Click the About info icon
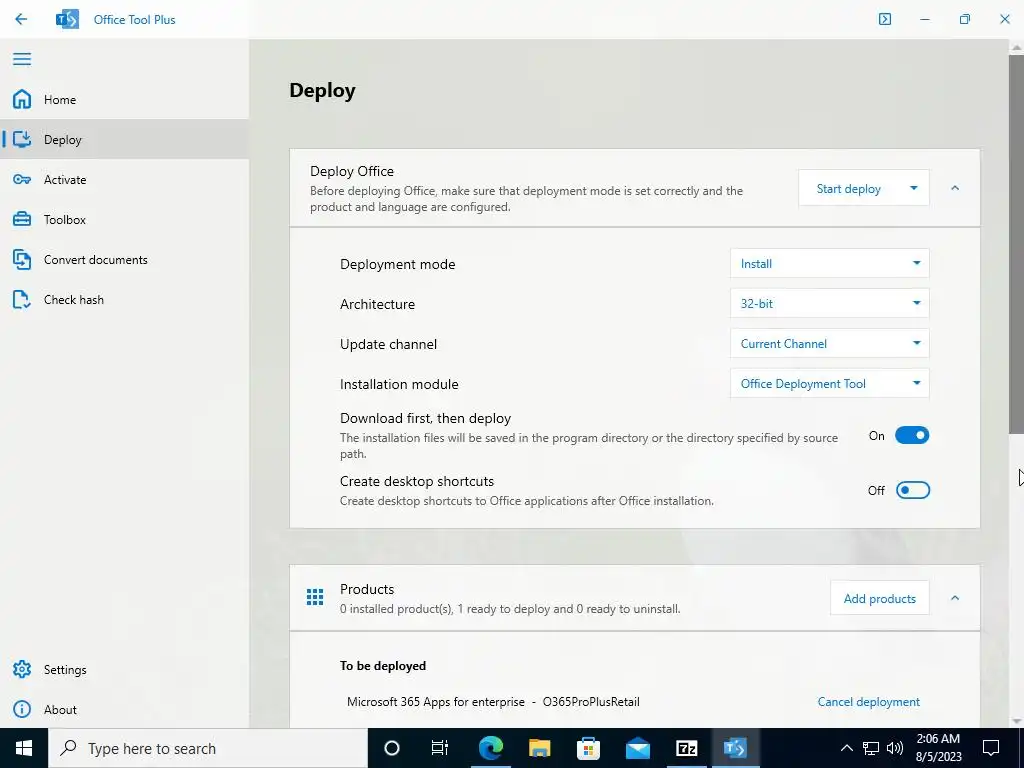This screenshot has height=768, width=1024. pyautogui.click(x=22, y=709)
